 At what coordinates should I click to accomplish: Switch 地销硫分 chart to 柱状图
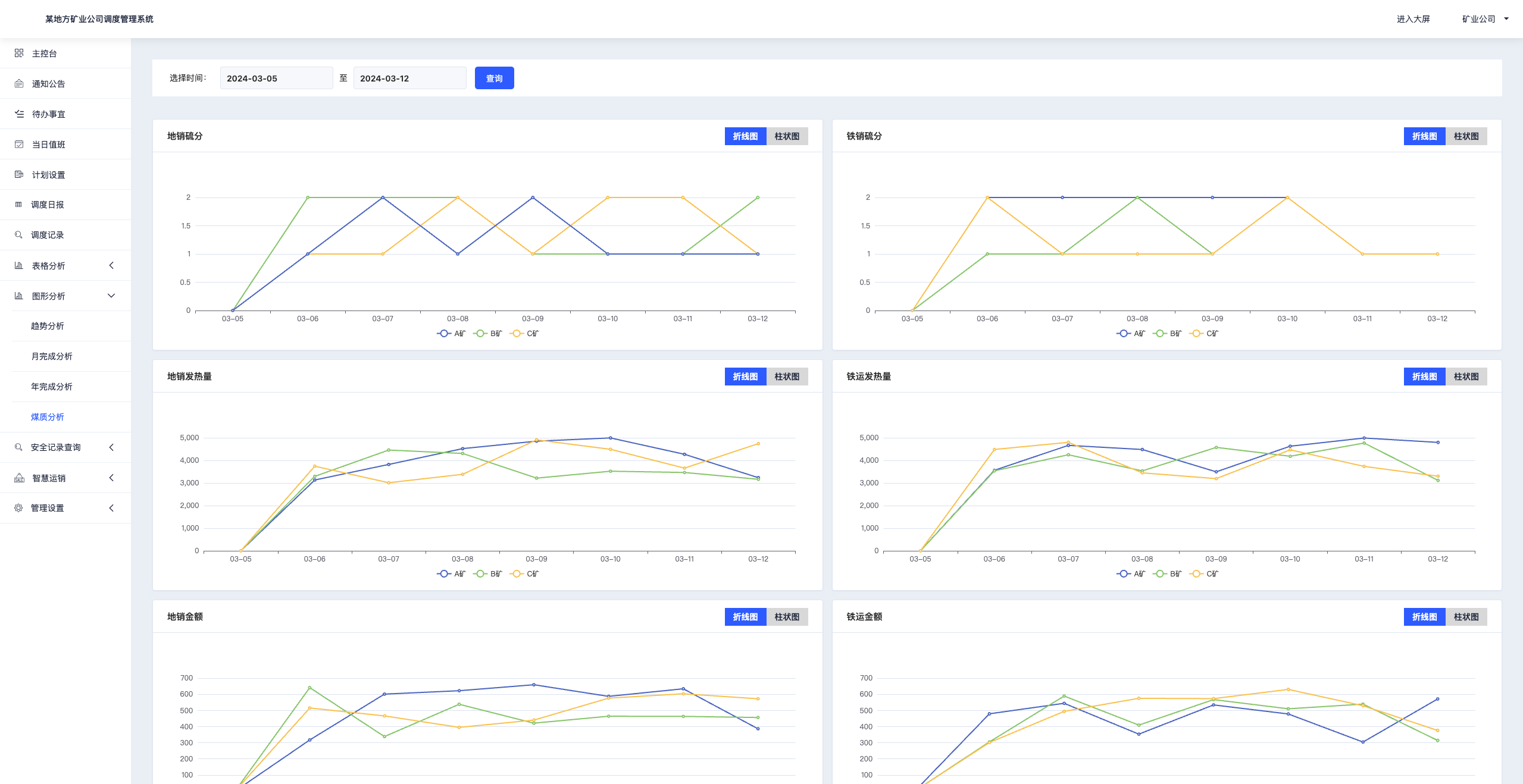click(787, 136)
